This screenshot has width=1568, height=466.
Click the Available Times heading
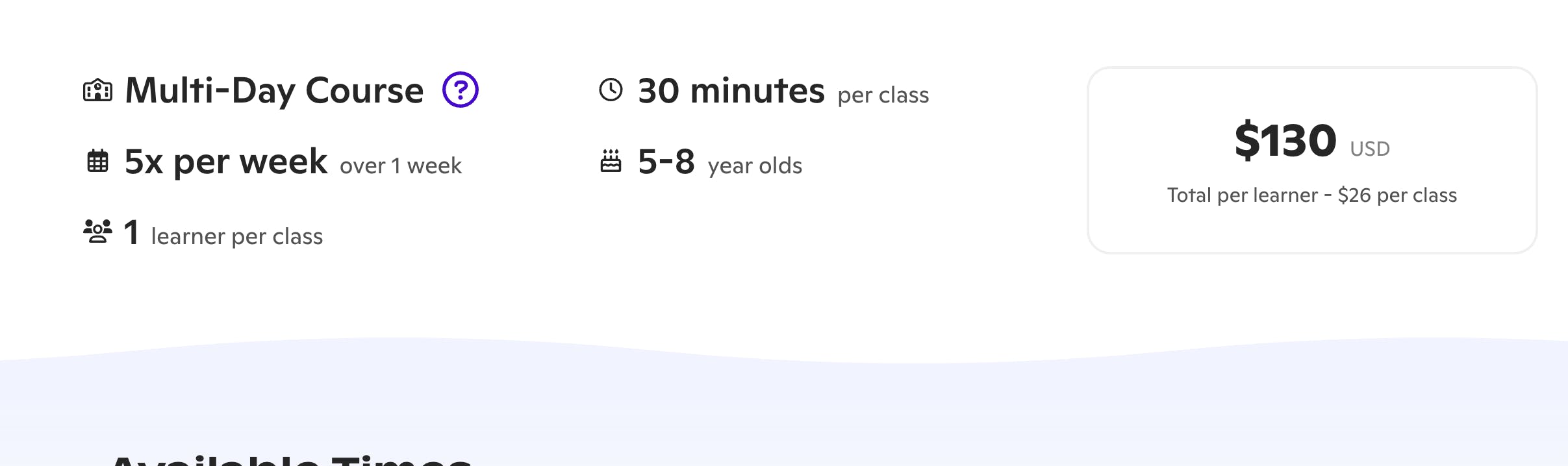click(290, 460)
